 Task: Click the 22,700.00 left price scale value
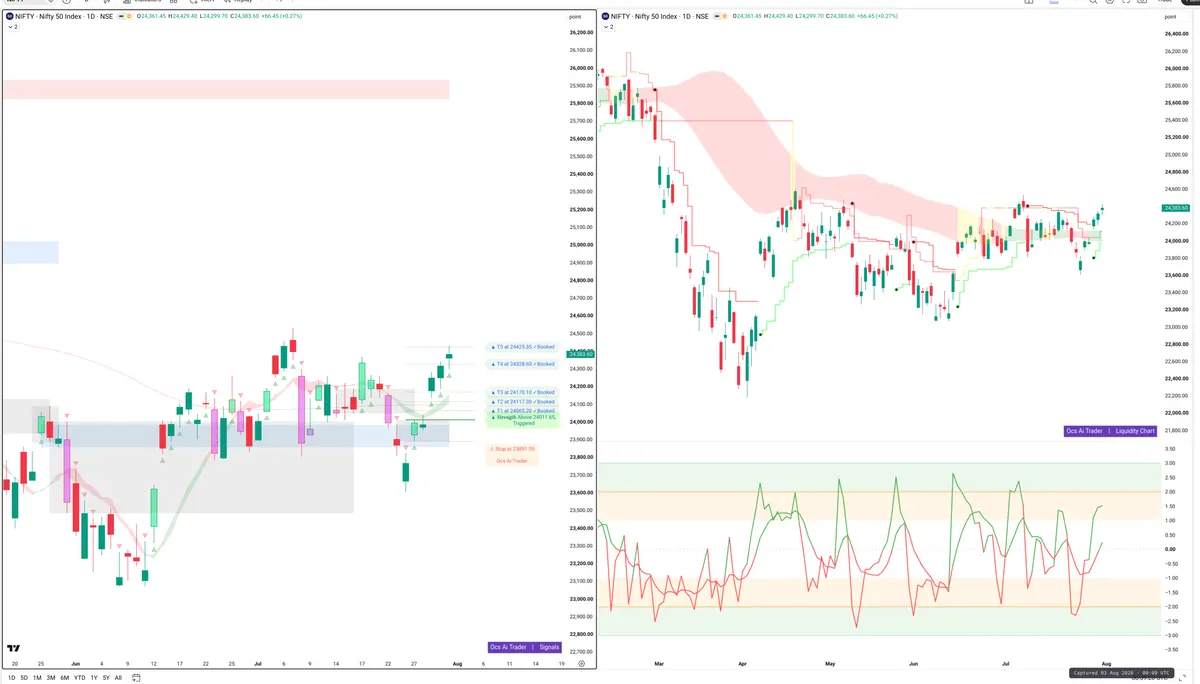[x=581, y=652]
